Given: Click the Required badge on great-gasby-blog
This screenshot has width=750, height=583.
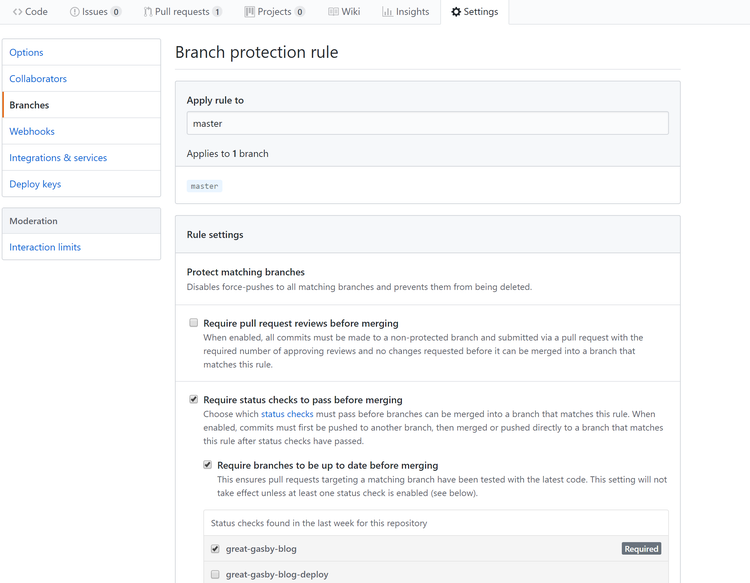Looking at the screenshot, I should pyautogui.click(x=641, y=549).
